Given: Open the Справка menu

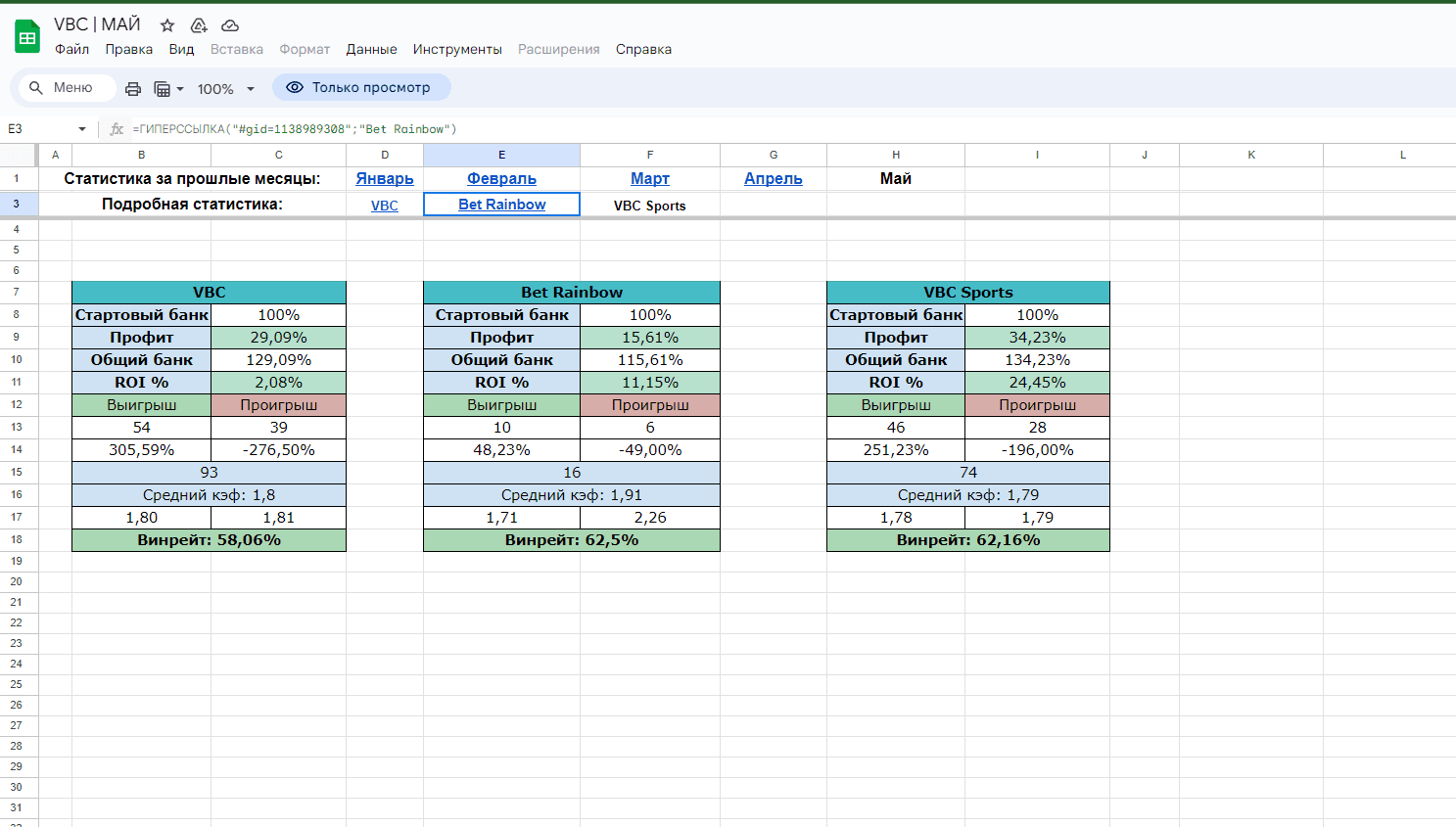Looking at the screenshot, I should click(x=643, y=49).
